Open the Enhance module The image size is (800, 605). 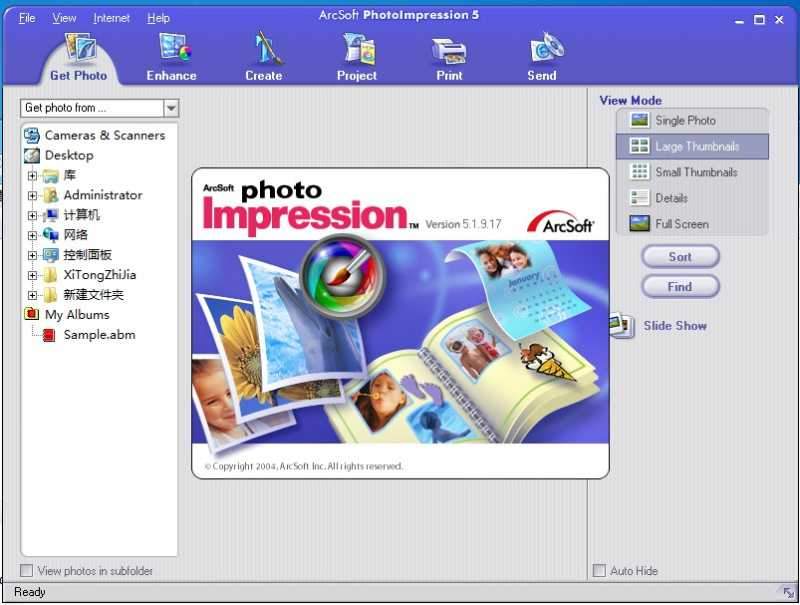click(170, 55)
